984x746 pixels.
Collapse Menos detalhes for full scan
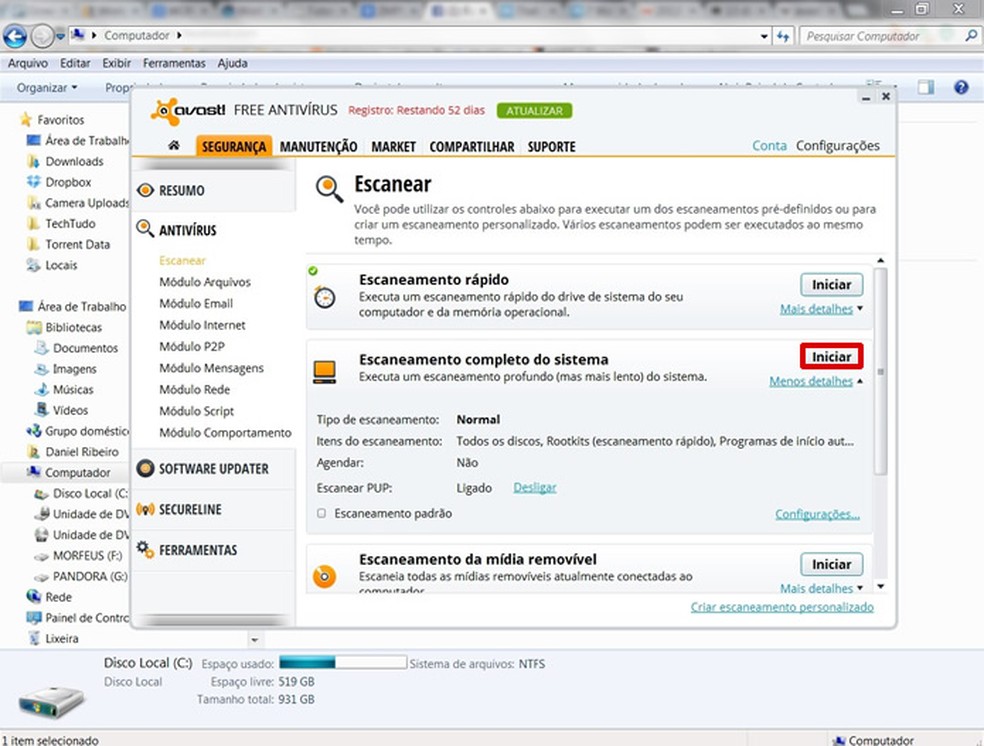816,381
